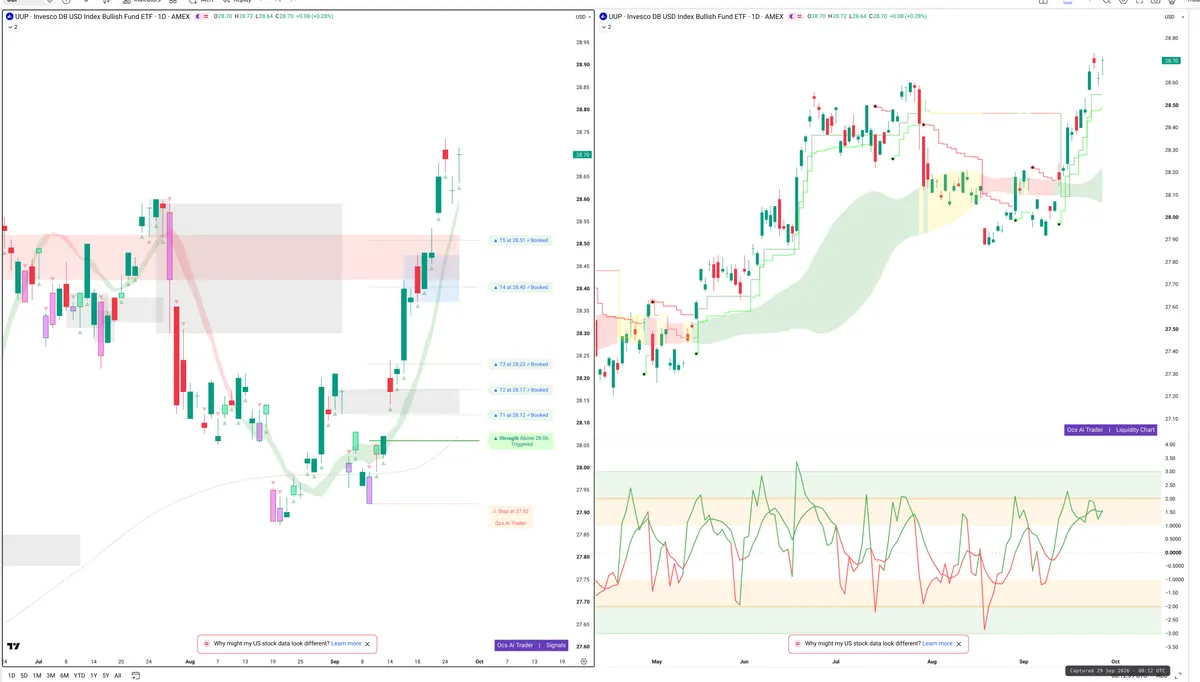Click the 28.00 level on left price axis
This screenshot has width=1200, height=682.
pos(582,468)
